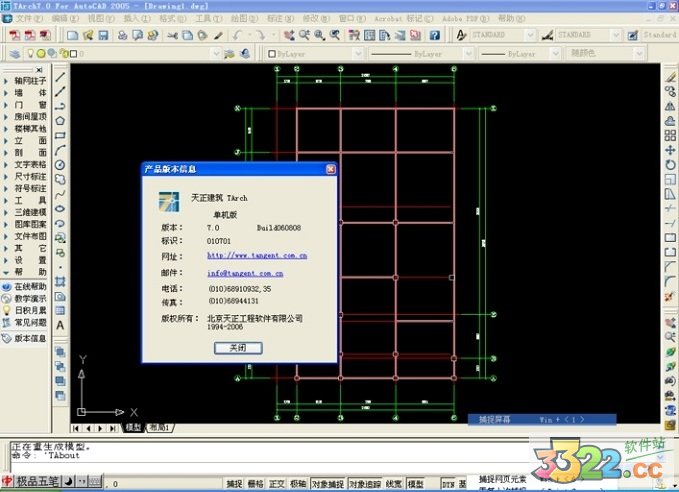This screenshot has height=492, width=679.
Task: Select the Arc draw tool
Action: tap(60, 150)
